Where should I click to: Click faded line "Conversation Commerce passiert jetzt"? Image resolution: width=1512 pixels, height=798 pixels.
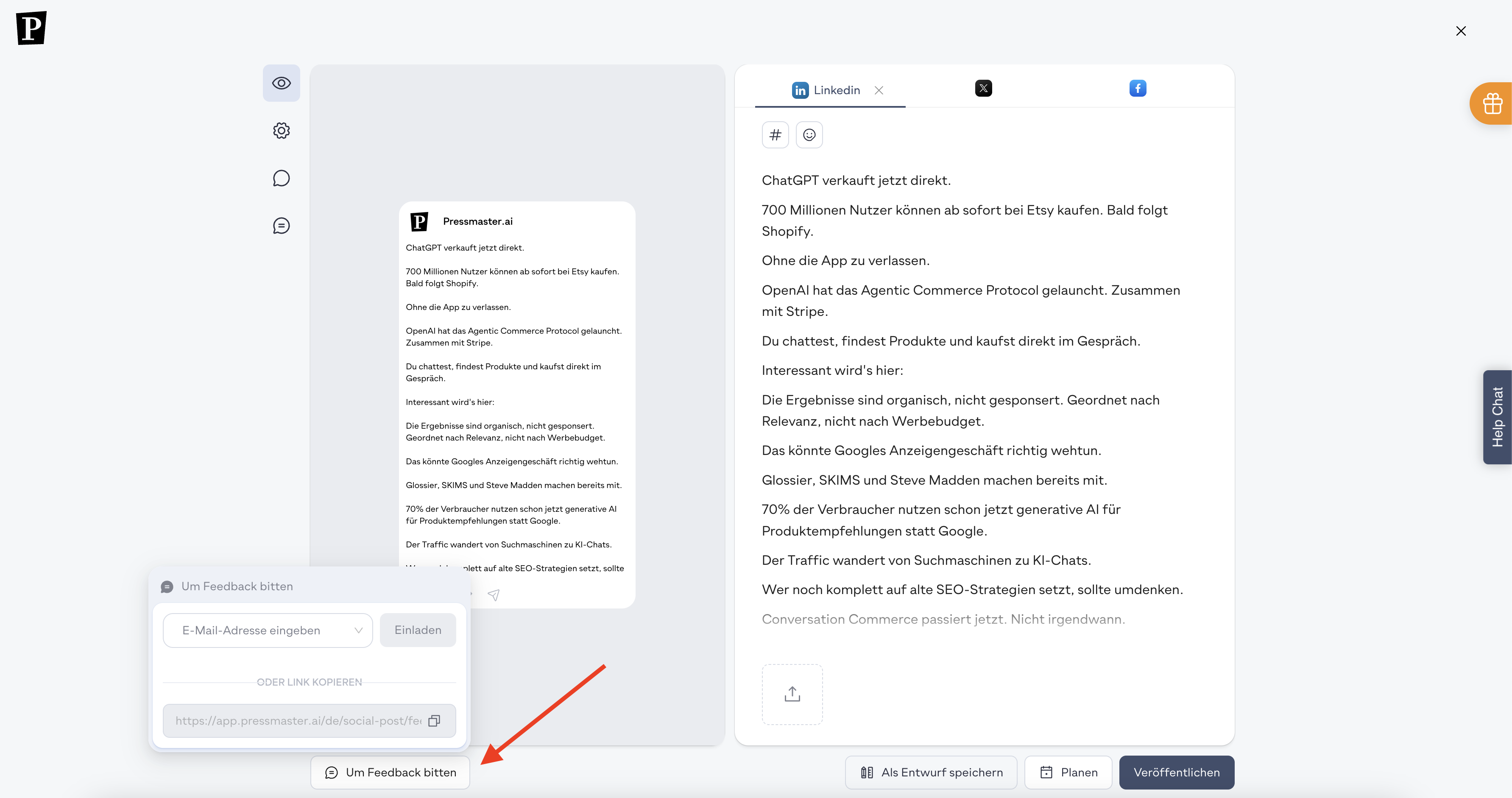coord(943,619)
